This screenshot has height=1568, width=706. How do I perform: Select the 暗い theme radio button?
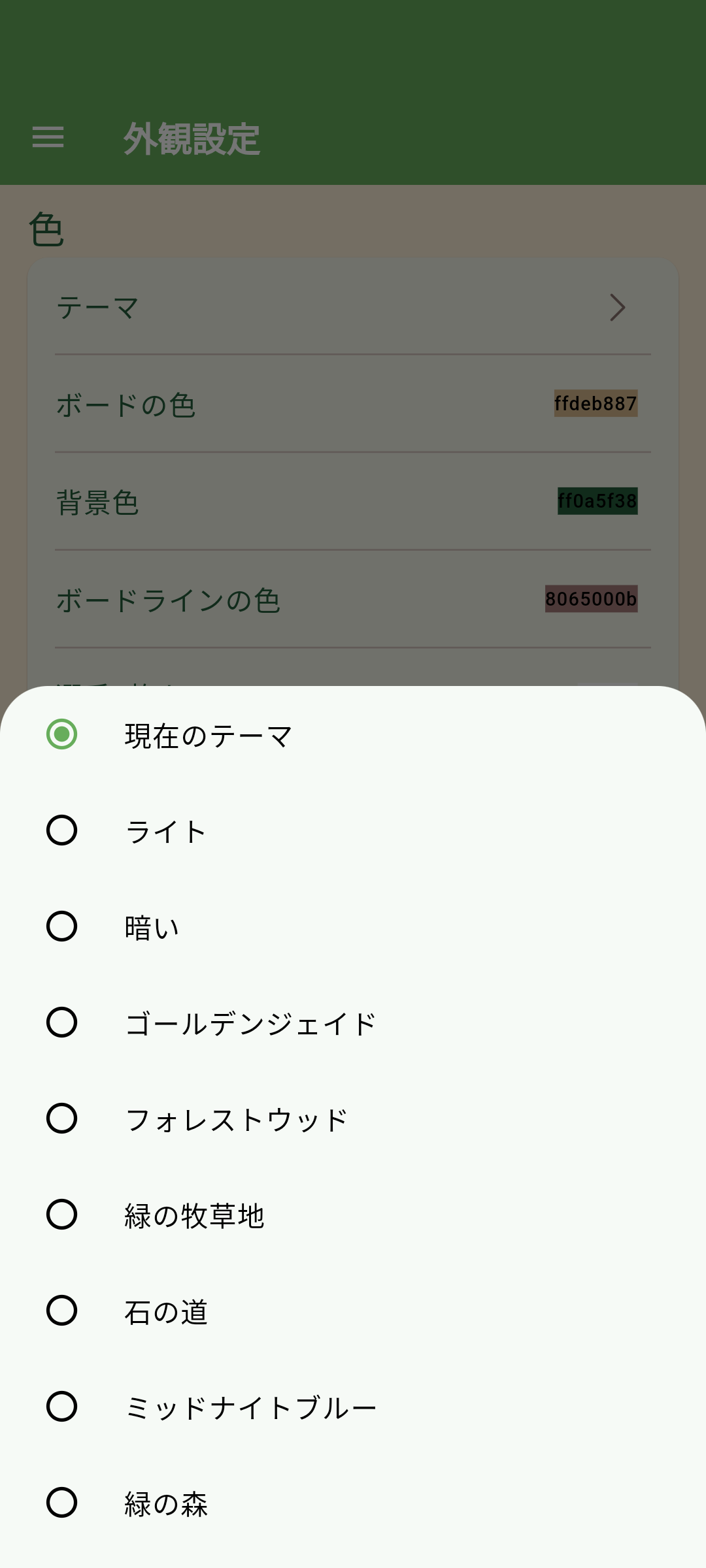[62, 926]
